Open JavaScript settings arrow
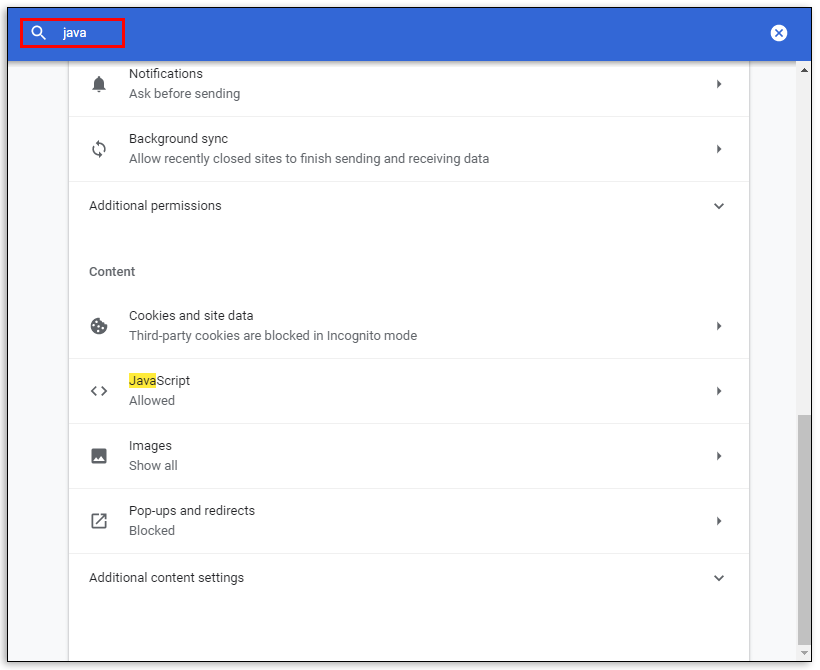Screen dimensions: 820x670 718,391
